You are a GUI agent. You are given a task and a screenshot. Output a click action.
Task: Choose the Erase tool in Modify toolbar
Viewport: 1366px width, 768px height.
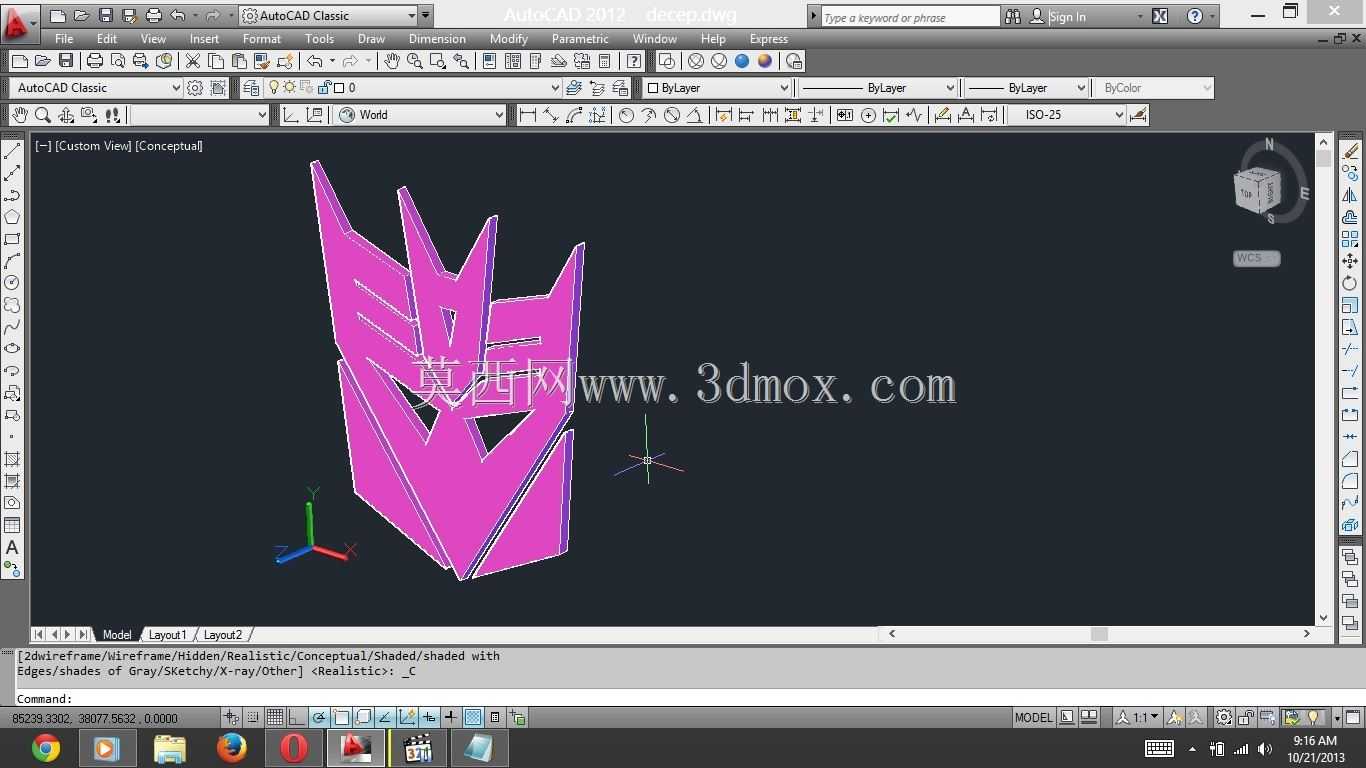click(1350, 152)
